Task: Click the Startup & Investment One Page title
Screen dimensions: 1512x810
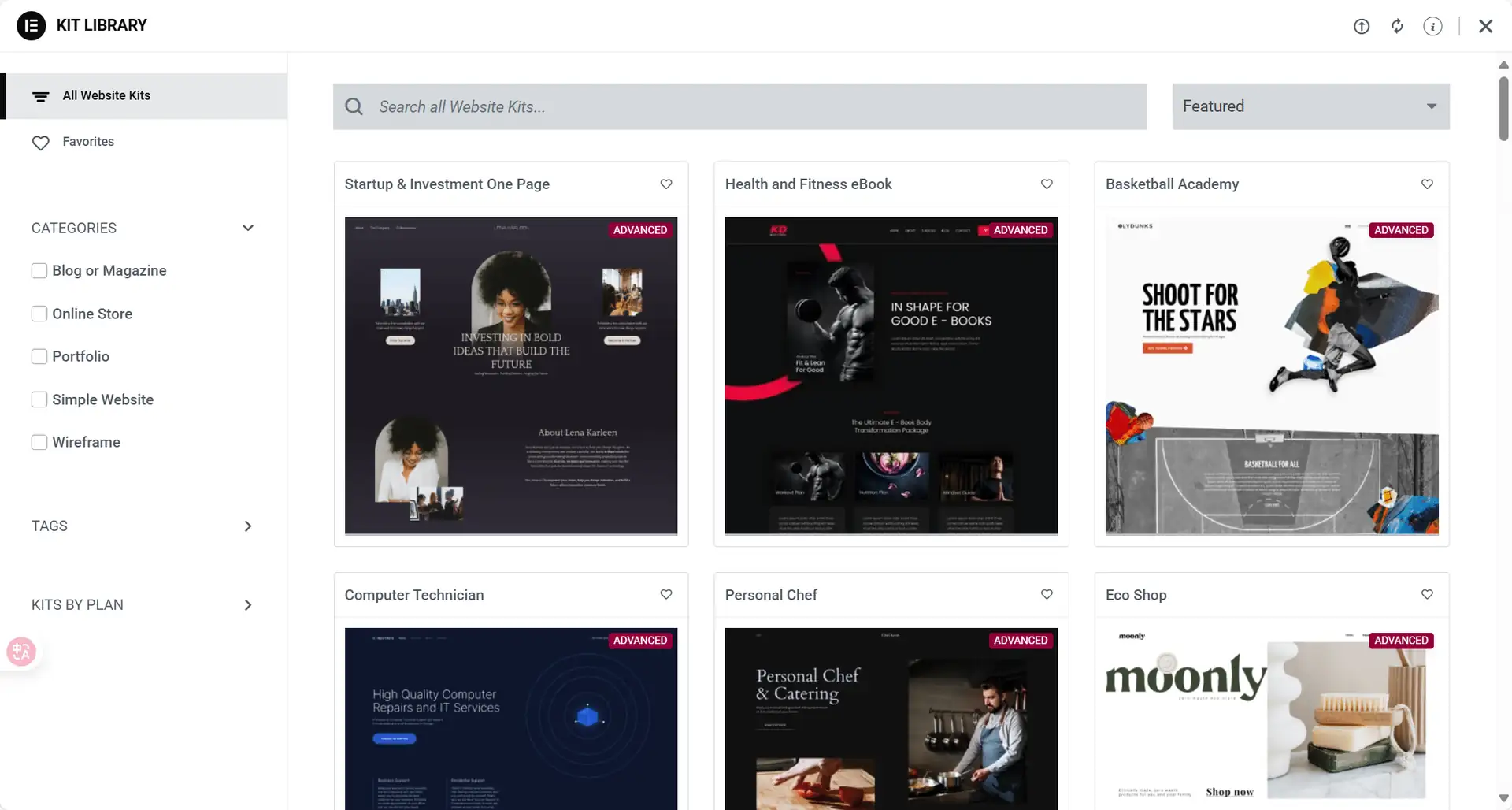Action: click(x=447, y=184)
